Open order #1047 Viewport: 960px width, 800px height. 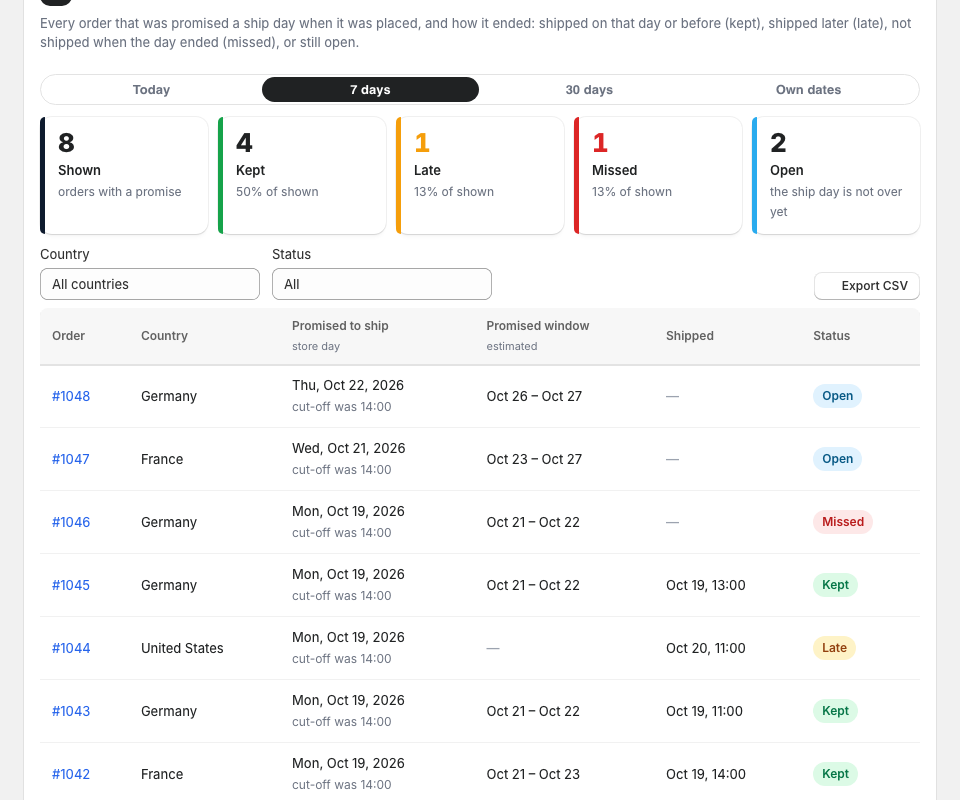tap(71, 459)
